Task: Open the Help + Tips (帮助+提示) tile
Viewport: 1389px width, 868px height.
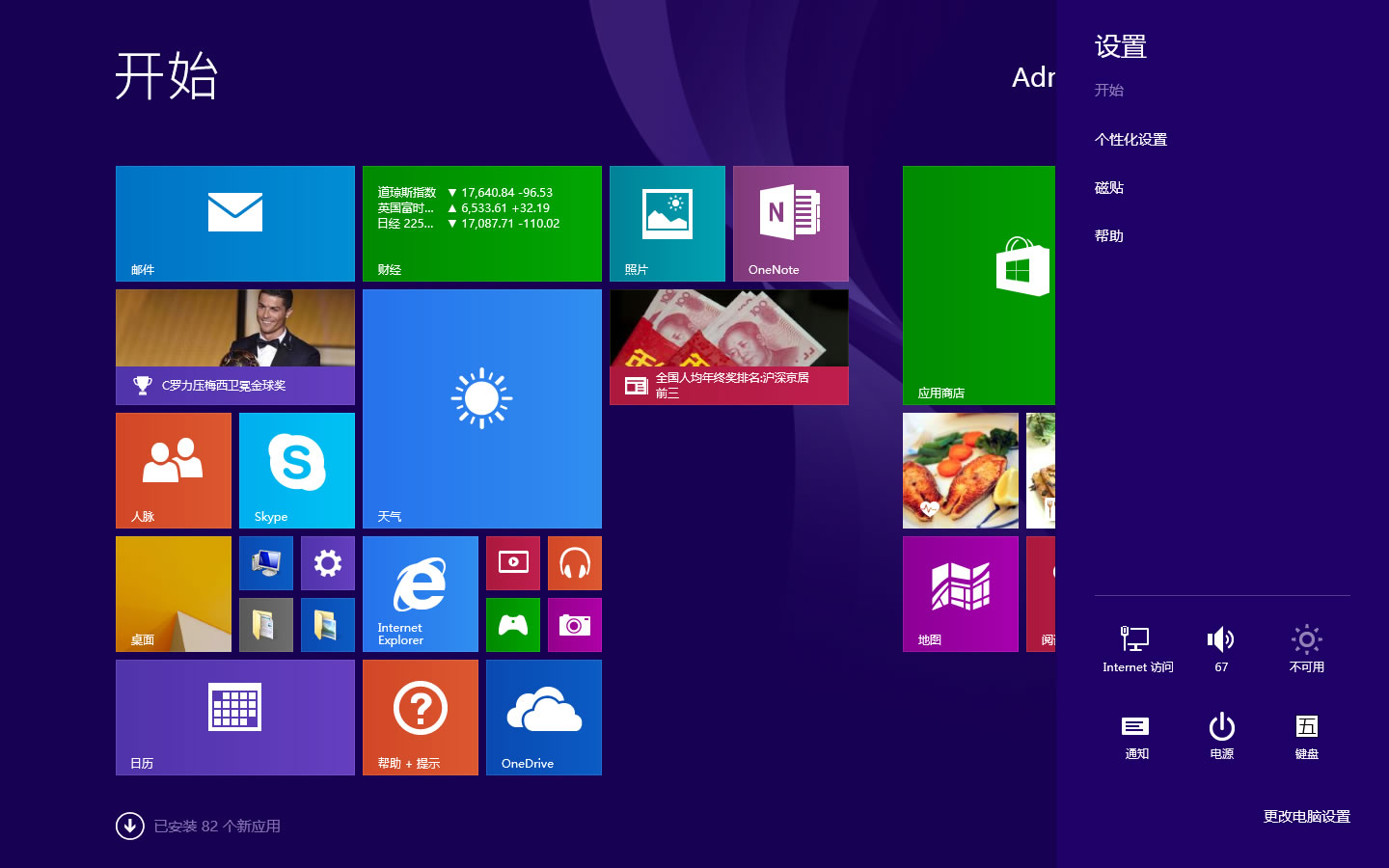Action: click(421, 718)
